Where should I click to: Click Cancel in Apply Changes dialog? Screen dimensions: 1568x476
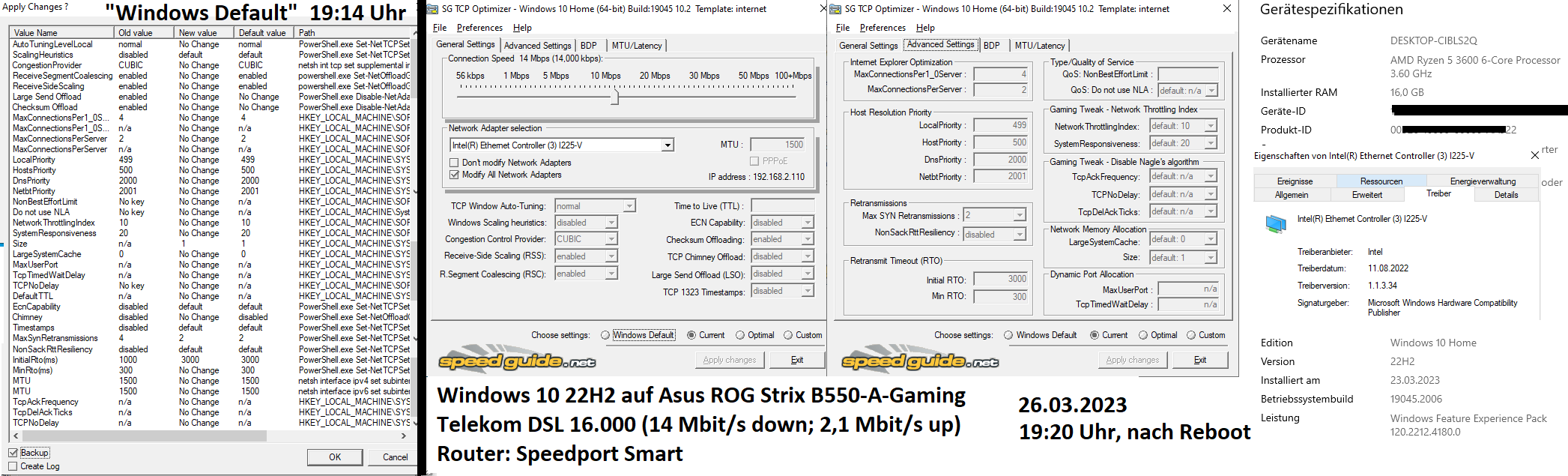click(395, 457)
